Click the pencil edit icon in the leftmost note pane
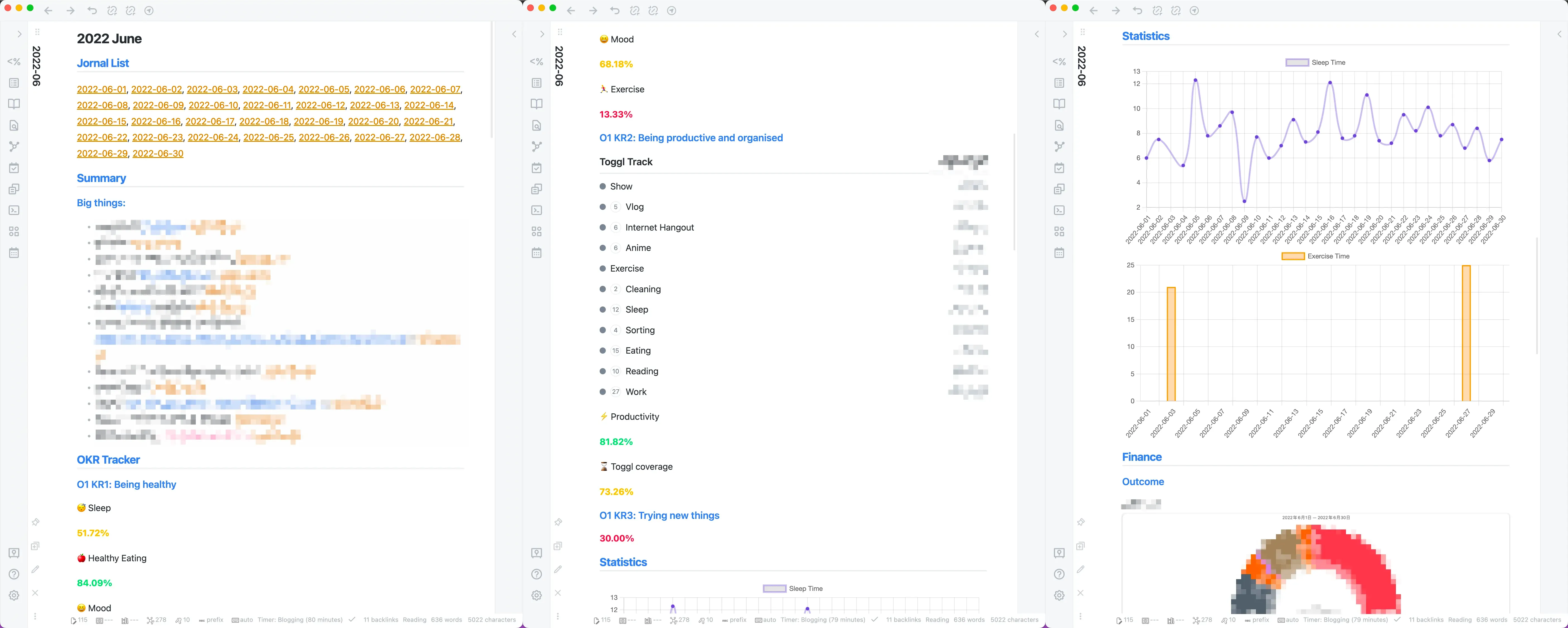The height and width of the screenshot is (628, 1568). [35, 569]
